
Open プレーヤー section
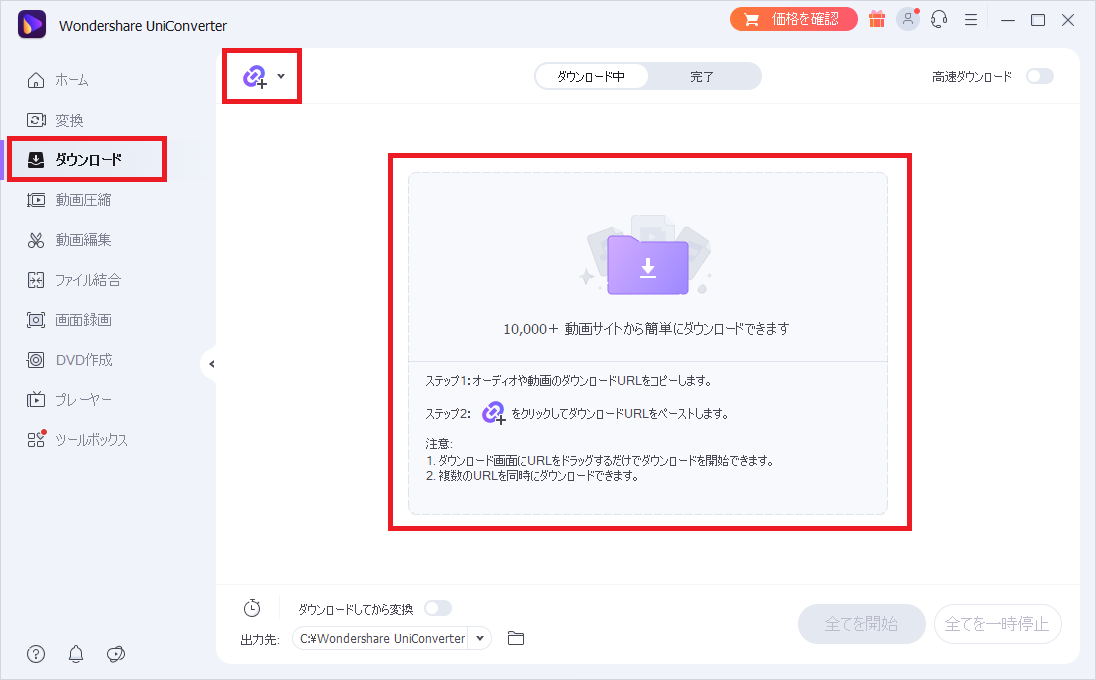[83, 400]
